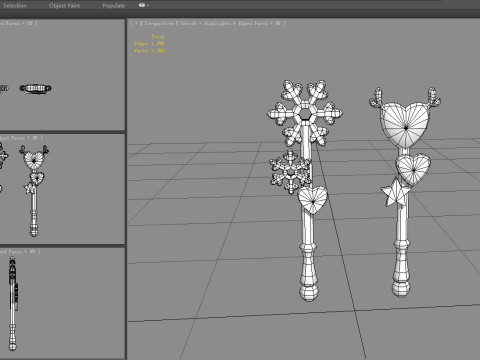Screen dimensions: 480x360
Task: Select the star ornament on the right wand
Action: [x=395, y=193]
